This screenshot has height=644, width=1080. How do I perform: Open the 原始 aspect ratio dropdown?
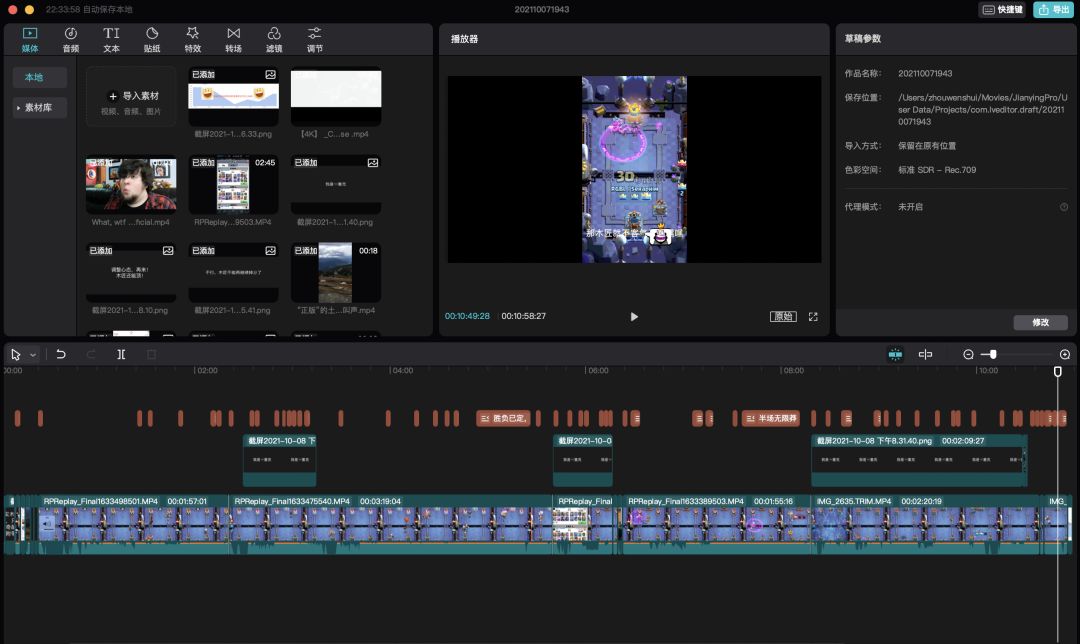783,316
